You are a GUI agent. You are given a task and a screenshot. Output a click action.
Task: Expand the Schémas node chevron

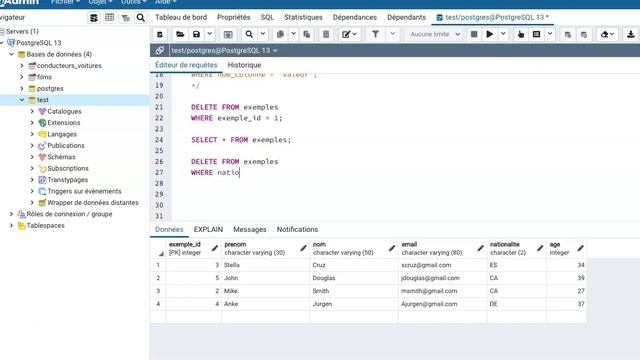[32, 157]
